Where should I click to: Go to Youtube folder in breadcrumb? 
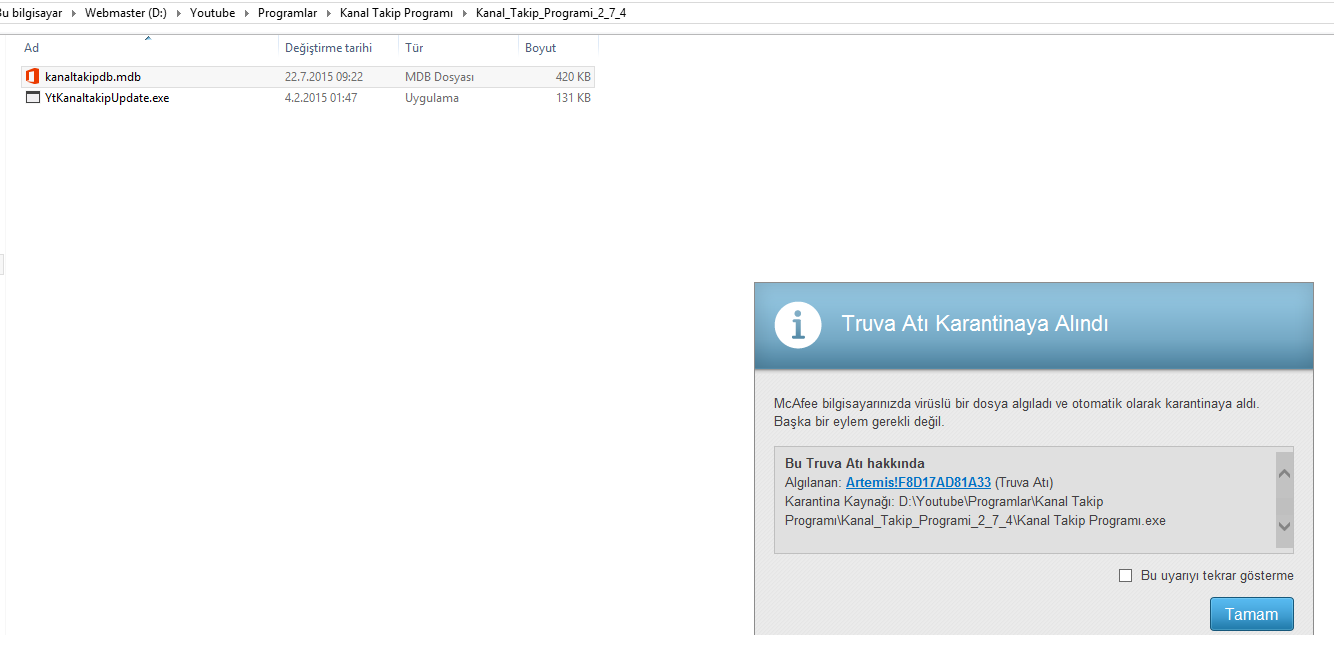click(x=213, y=14)
